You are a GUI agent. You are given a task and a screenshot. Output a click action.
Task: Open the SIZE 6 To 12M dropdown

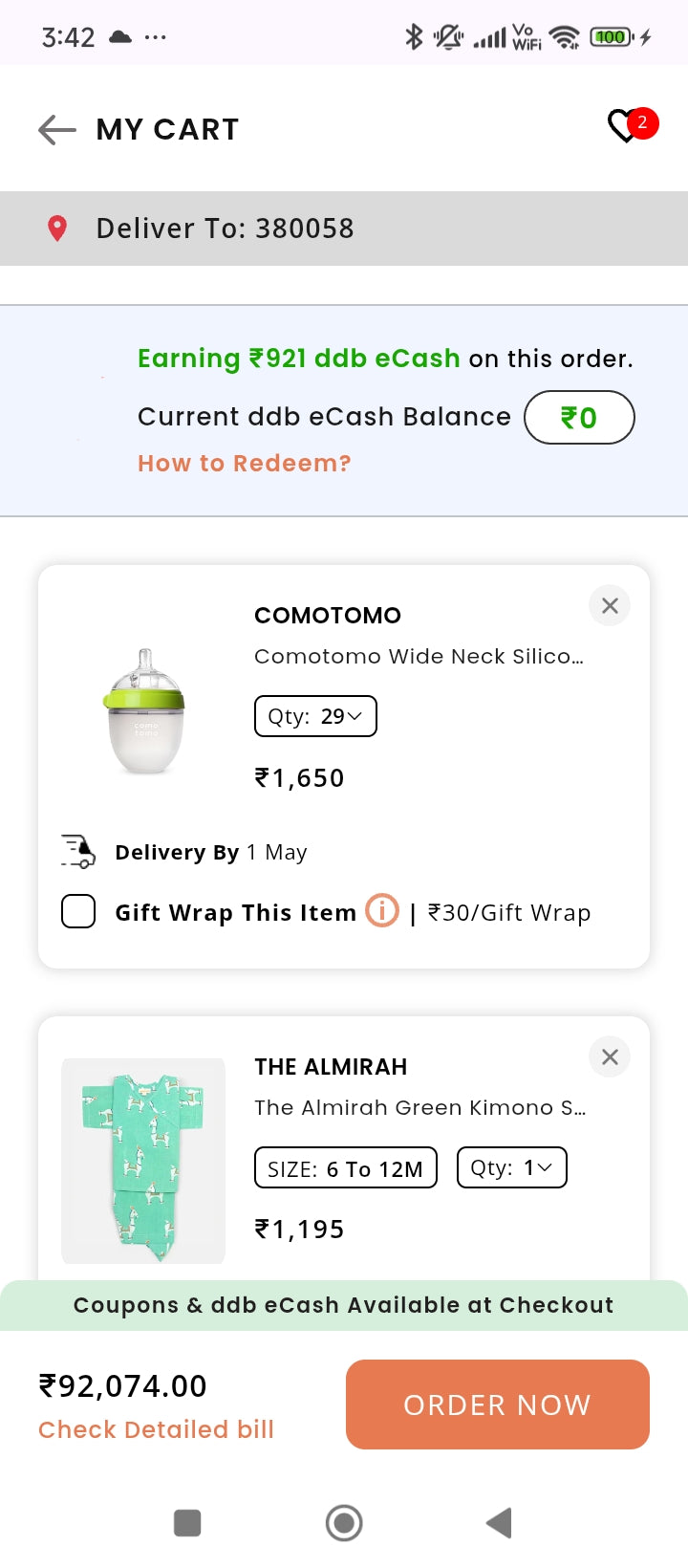pos(345,1167)
